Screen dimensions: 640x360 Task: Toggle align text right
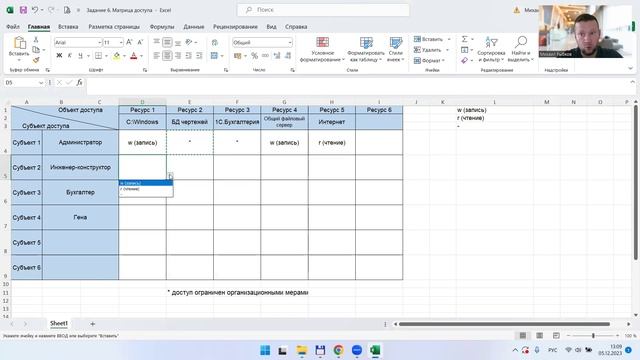(x=178, y=56)
